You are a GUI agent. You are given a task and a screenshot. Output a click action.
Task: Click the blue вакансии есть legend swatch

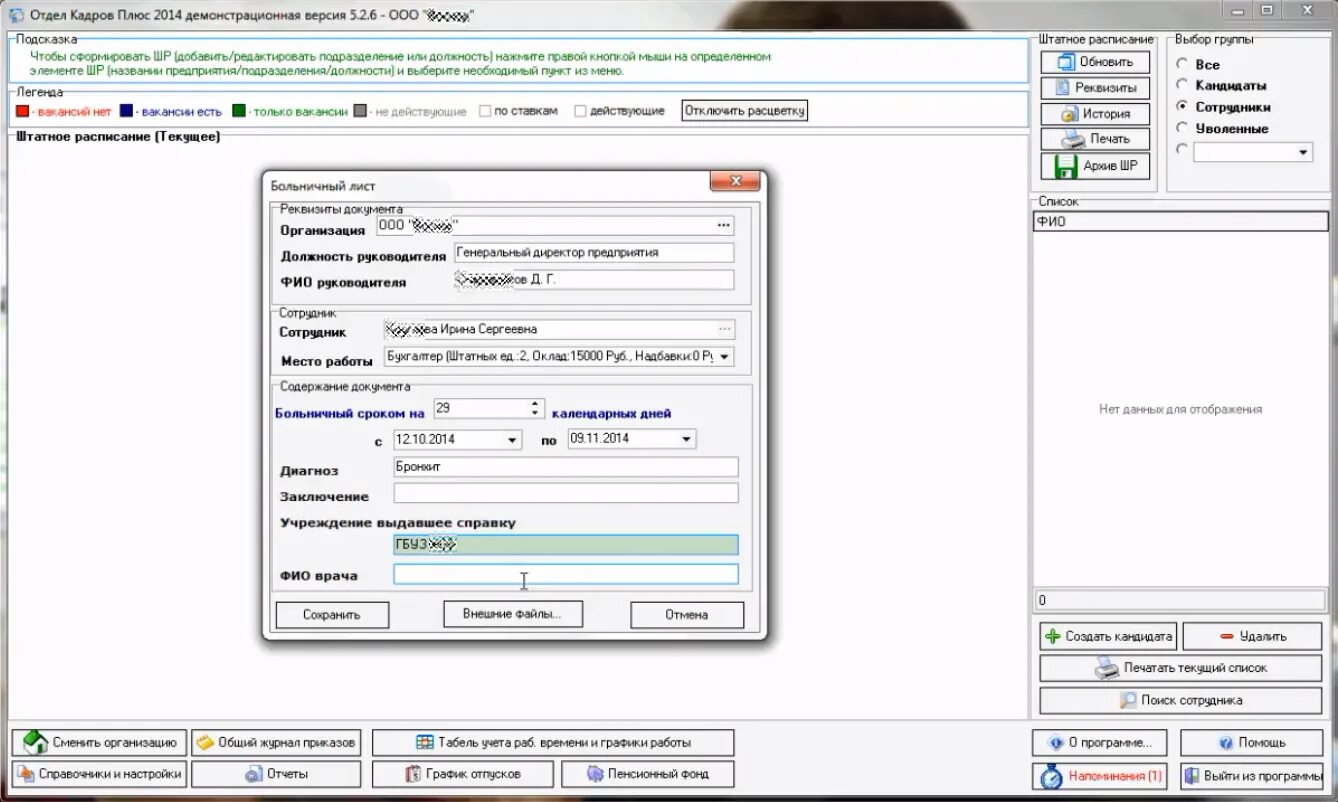pyautogui.click(x=126, y=111)
